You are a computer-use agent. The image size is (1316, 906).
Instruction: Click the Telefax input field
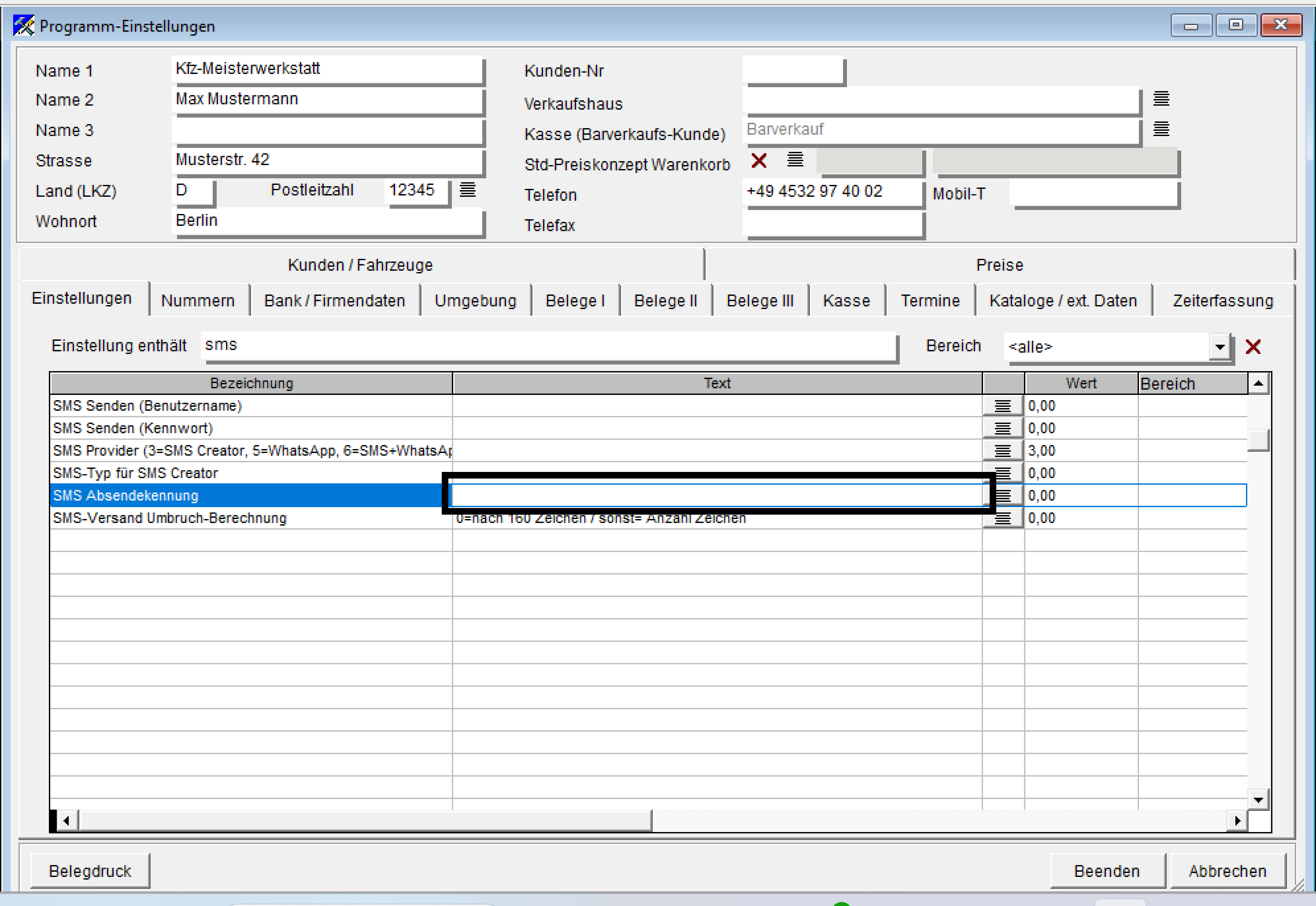pos(833,224)
